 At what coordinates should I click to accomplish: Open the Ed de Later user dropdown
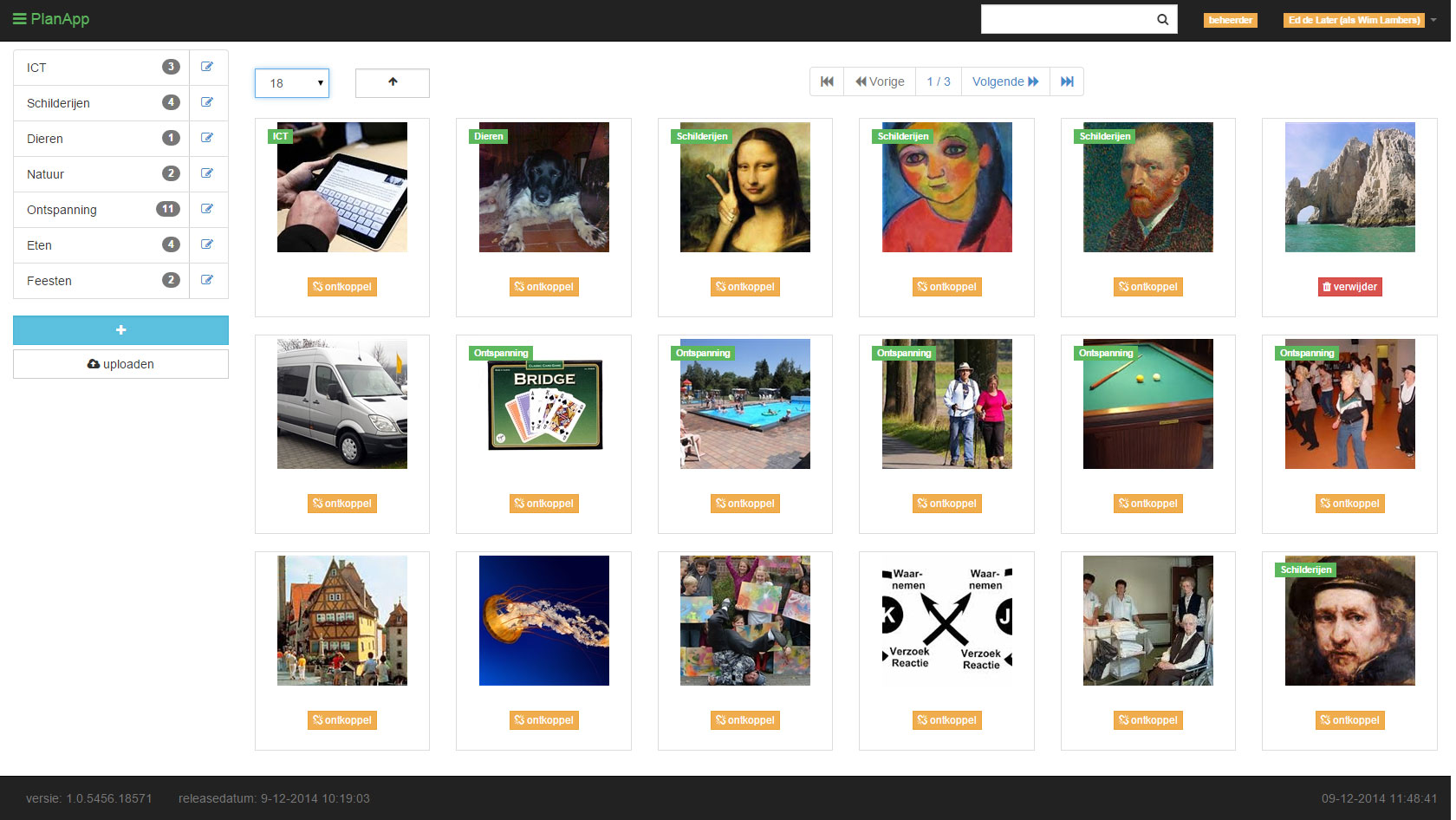1359,20
